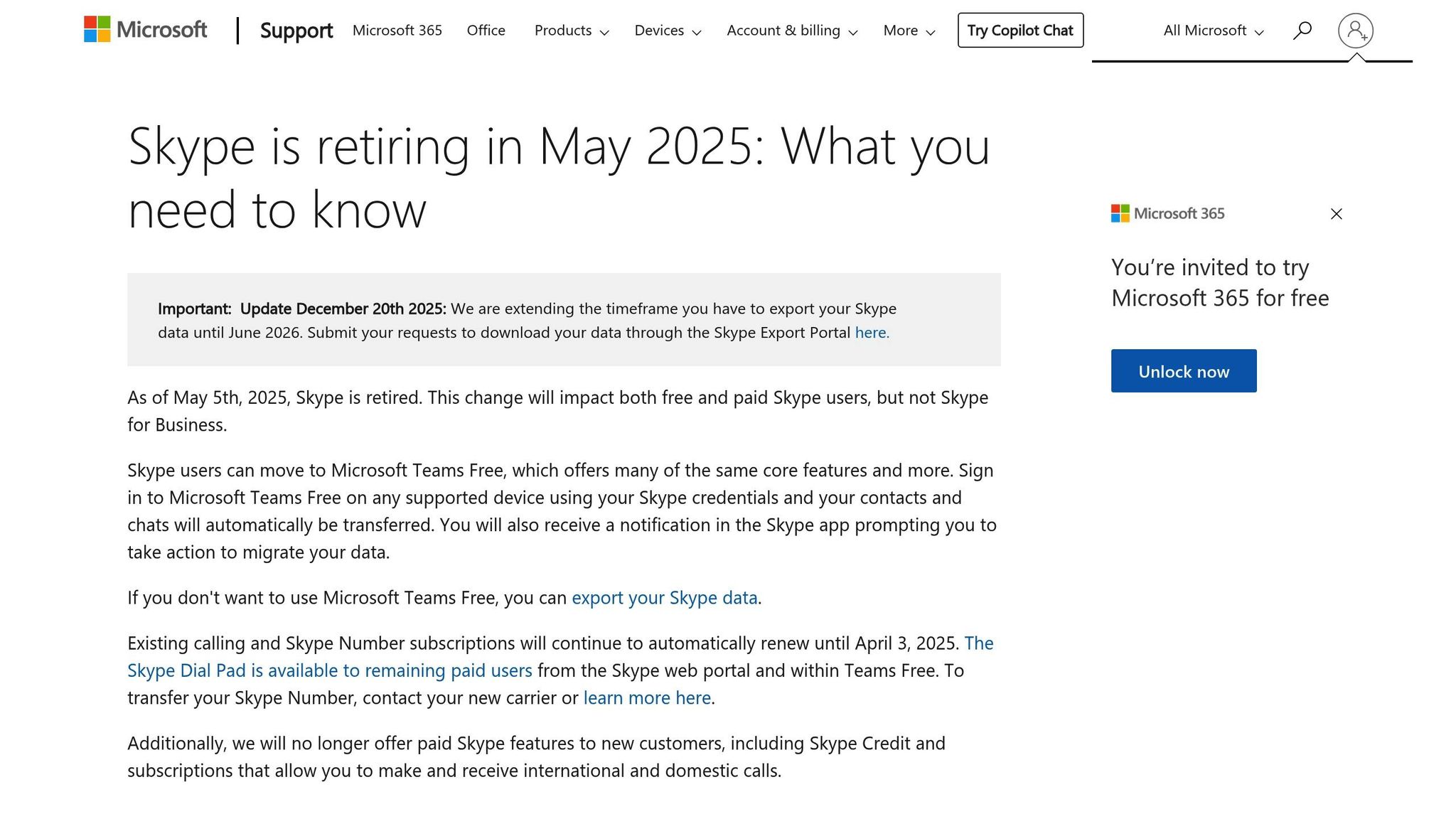This screenshot has height=819, width=1456.
Task: Click the sign-in account avatar icon
Action: click(x=1355, y=31)
